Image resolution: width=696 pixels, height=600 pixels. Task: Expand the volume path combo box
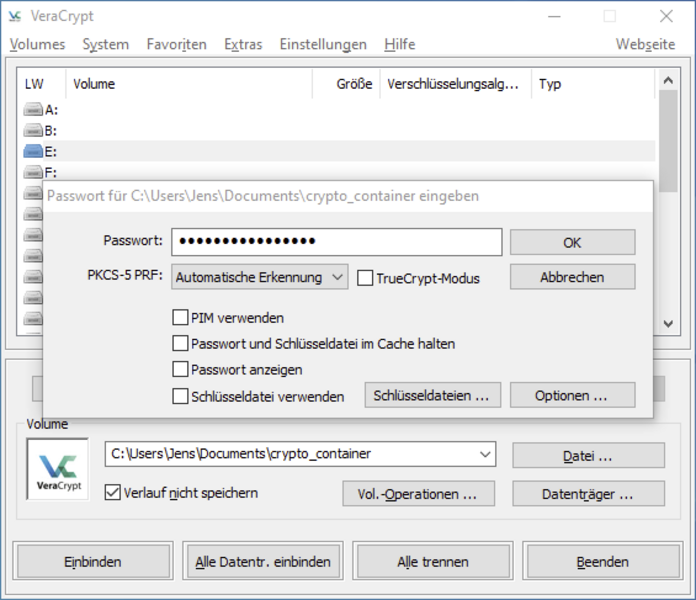[485, 454]
